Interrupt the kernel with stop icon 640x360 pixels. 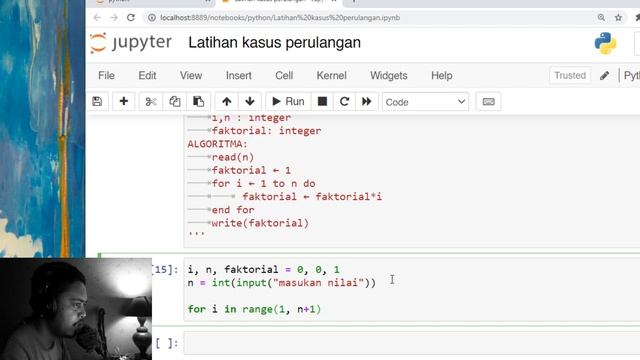pos(322,102)
